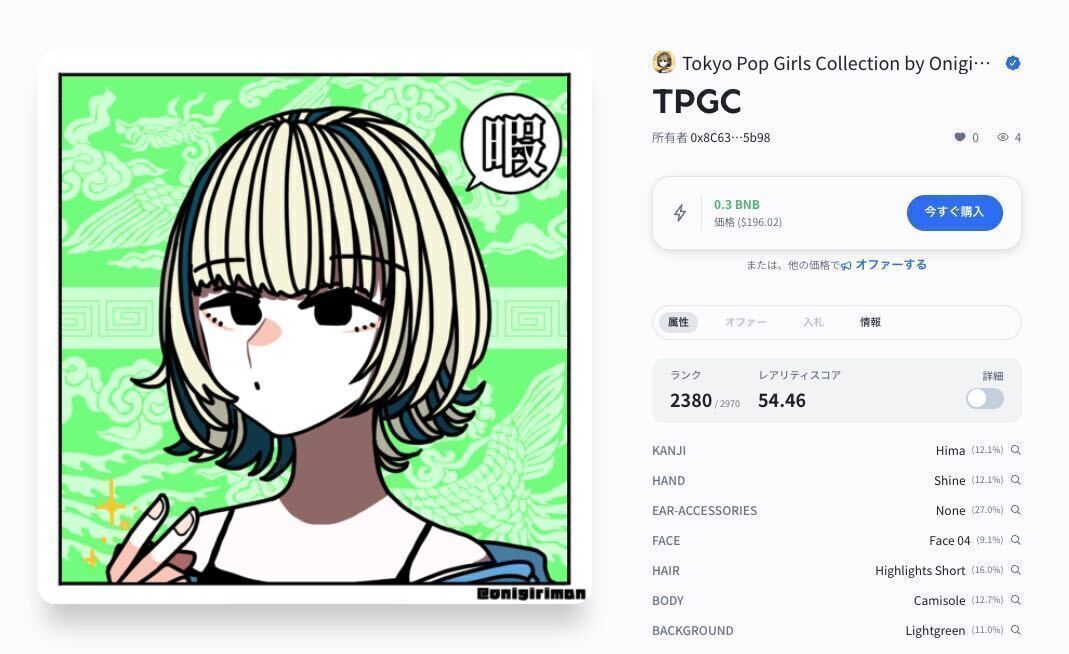This screenshot has height=654, width=1069.
Task: Click the NFT artwork image
Action: [x=314, y=329]
